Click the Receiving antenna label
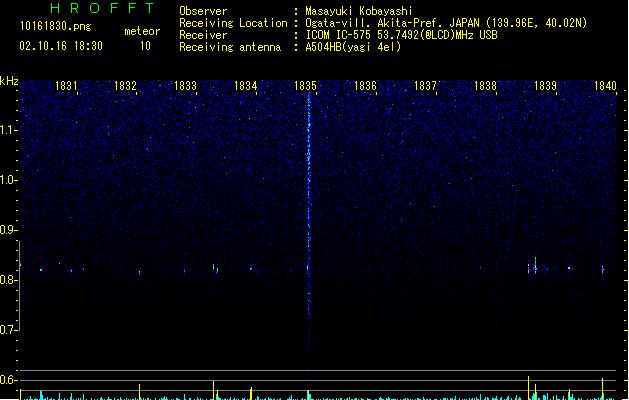Screen dimensions: 629x400 230,47
